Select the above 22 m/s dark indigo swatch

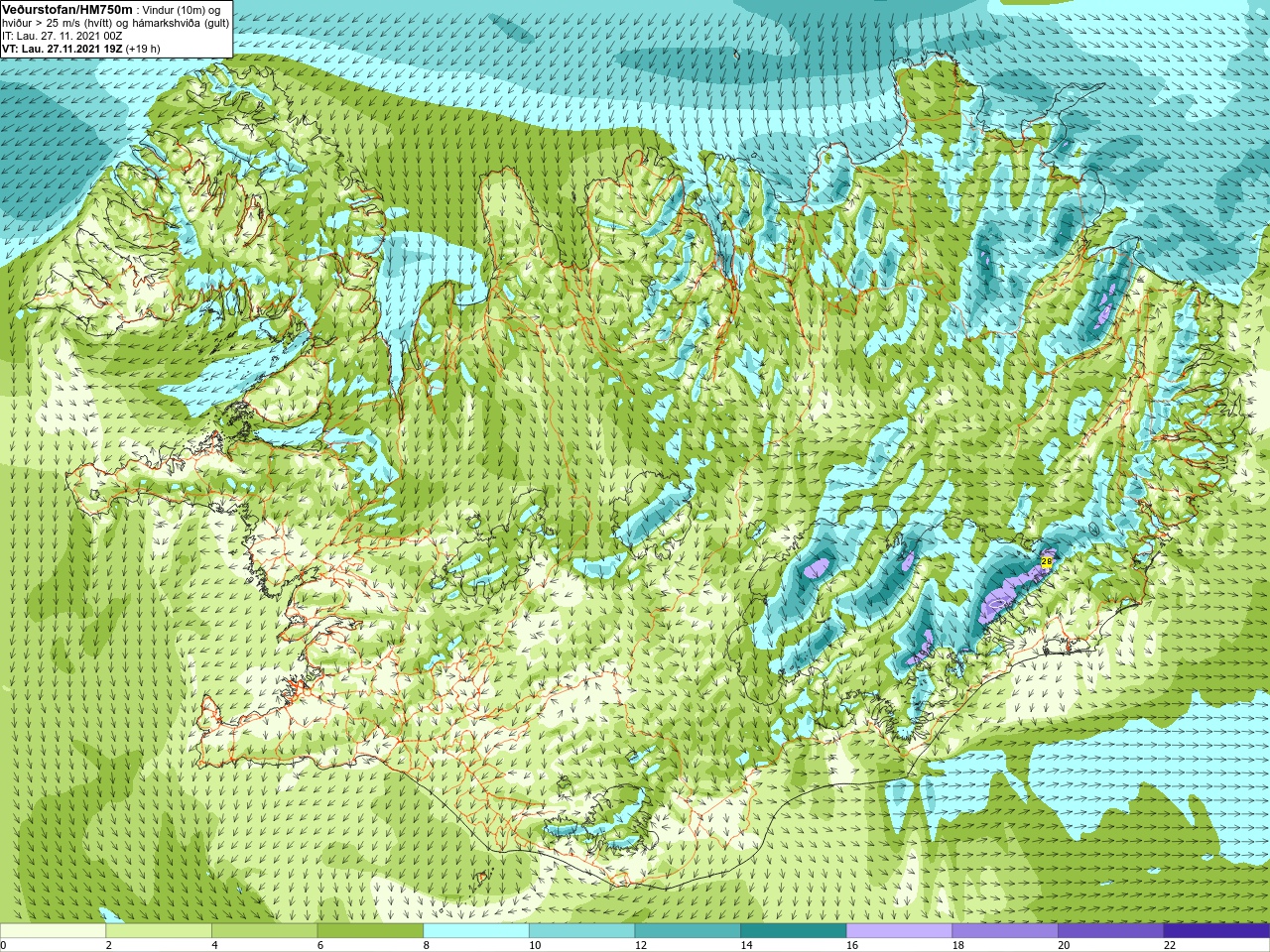coord(1217,931)
